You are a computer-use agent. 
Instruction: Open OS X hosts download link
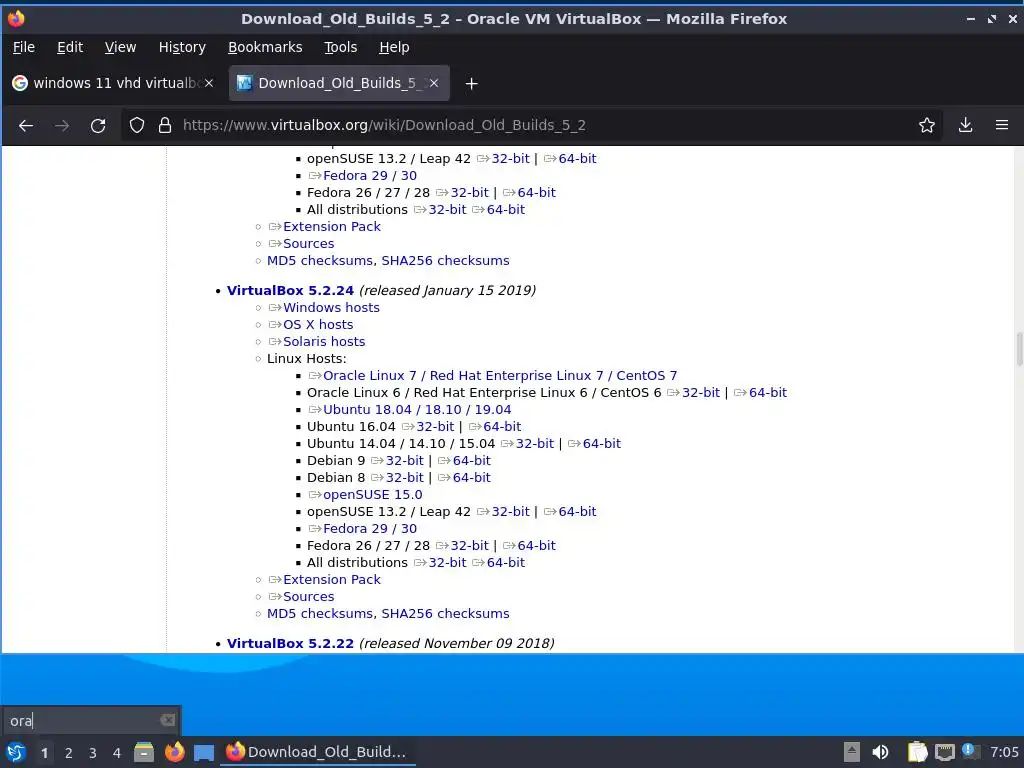click(x=318, y=325)
